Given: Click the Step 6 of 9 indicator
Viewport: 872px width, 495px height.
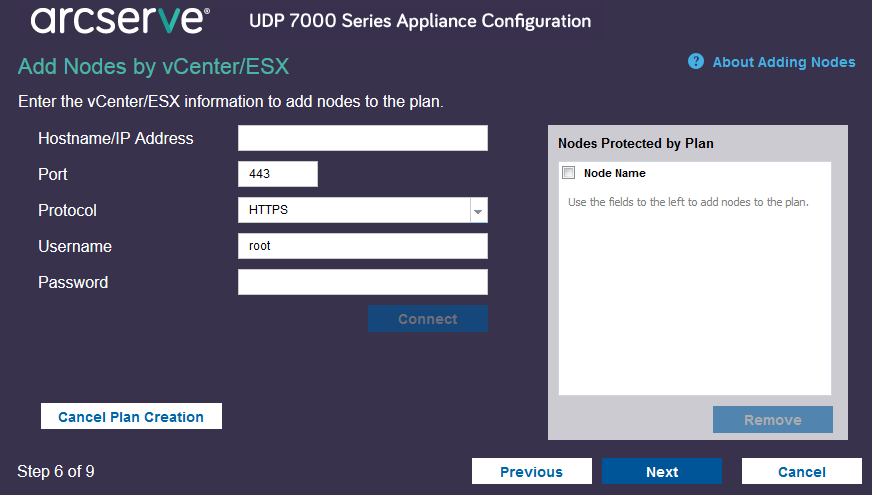Looking at the screenshot, I should (56, 471).
